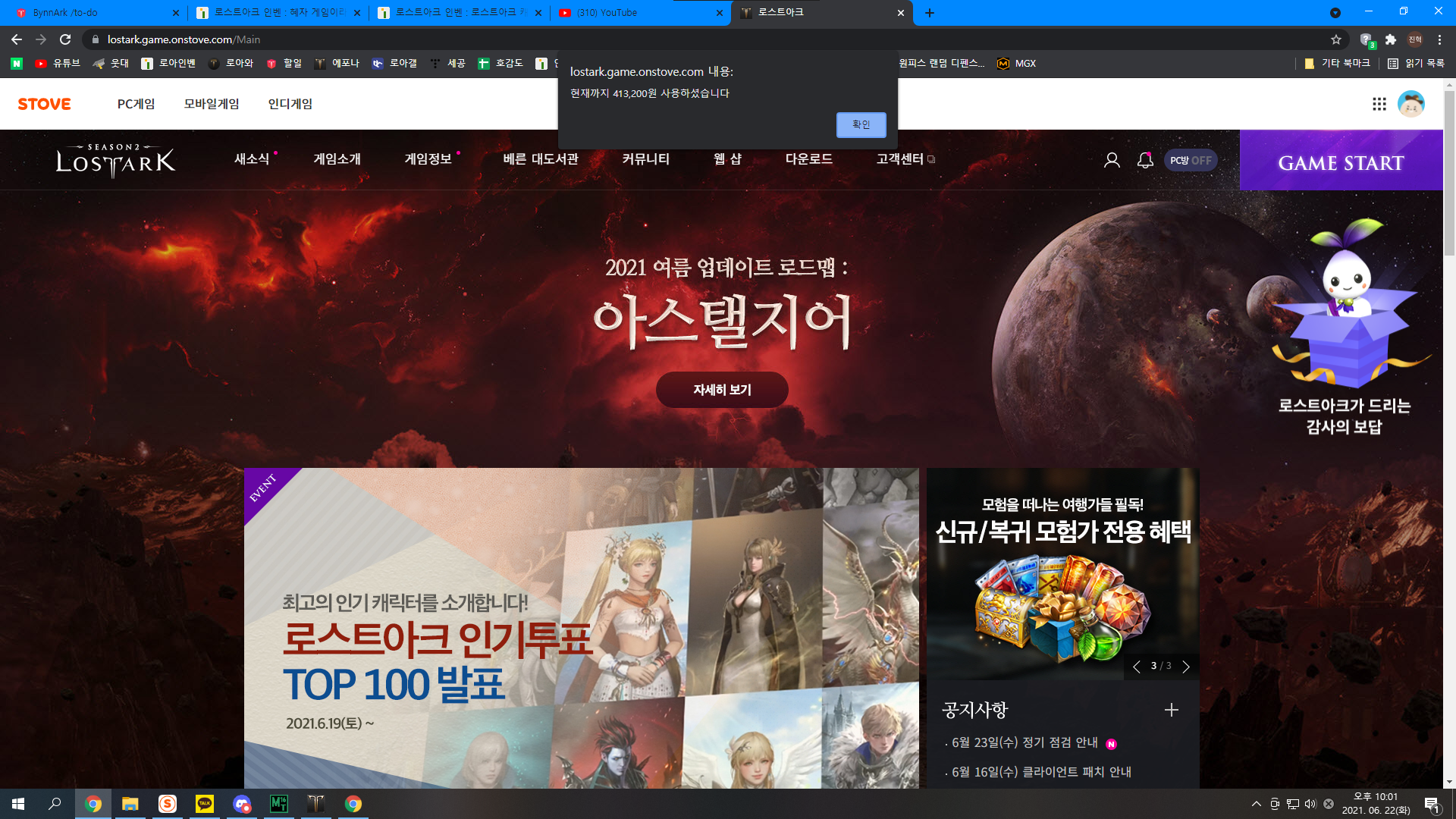Toggle the PC방 OFF switch
Screen dimensions: 1456x819
1191,160
